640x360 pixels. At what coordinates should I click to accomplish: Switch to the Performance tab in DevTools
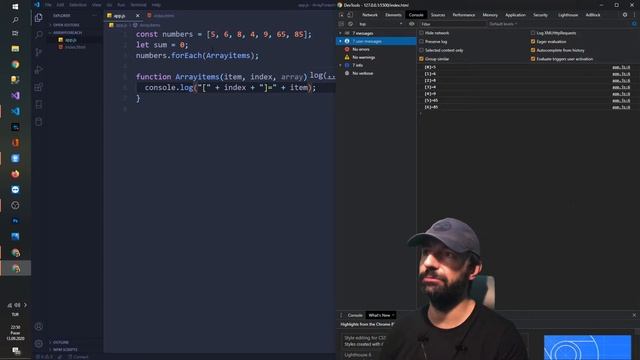464,15
